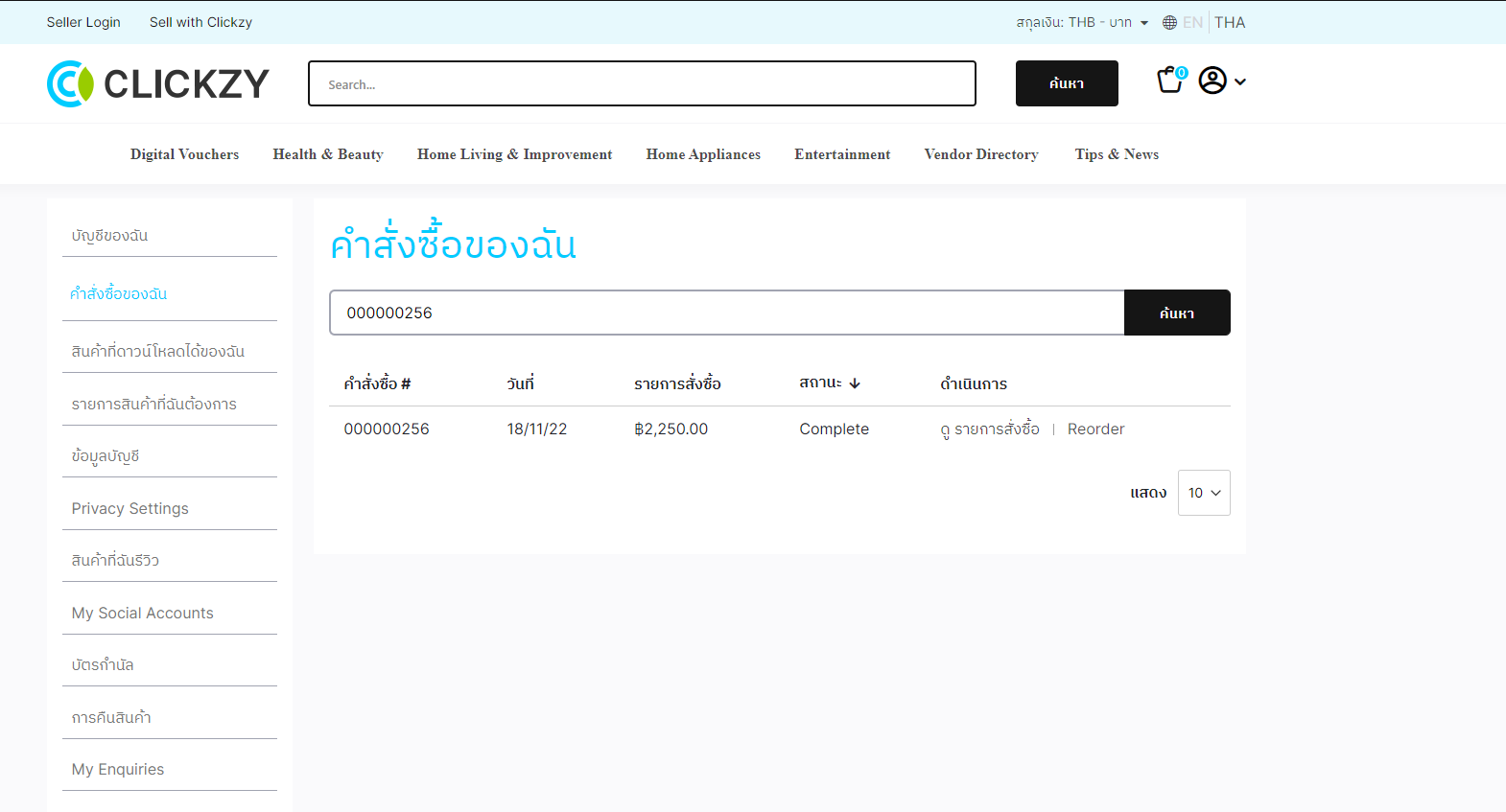Open Home Living & Improvement menu
Image resolution: width=1506 pixels, height=812 pixels.
click(x=514, y=154)
